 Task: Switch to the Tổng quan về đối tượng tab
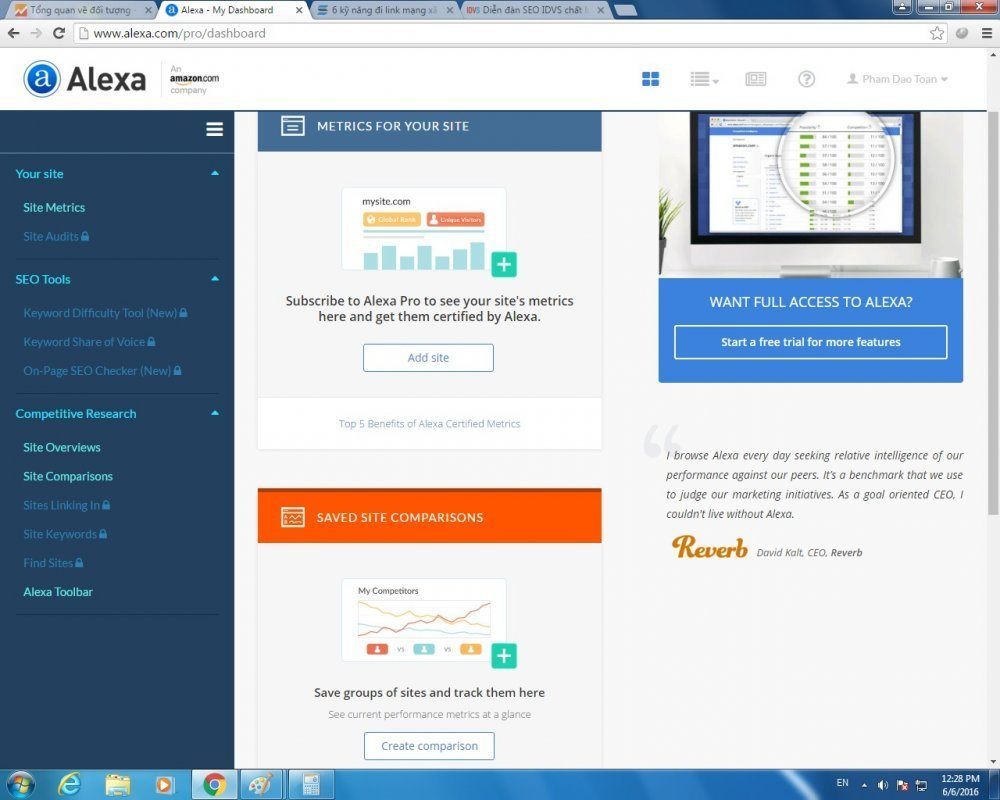83,10
